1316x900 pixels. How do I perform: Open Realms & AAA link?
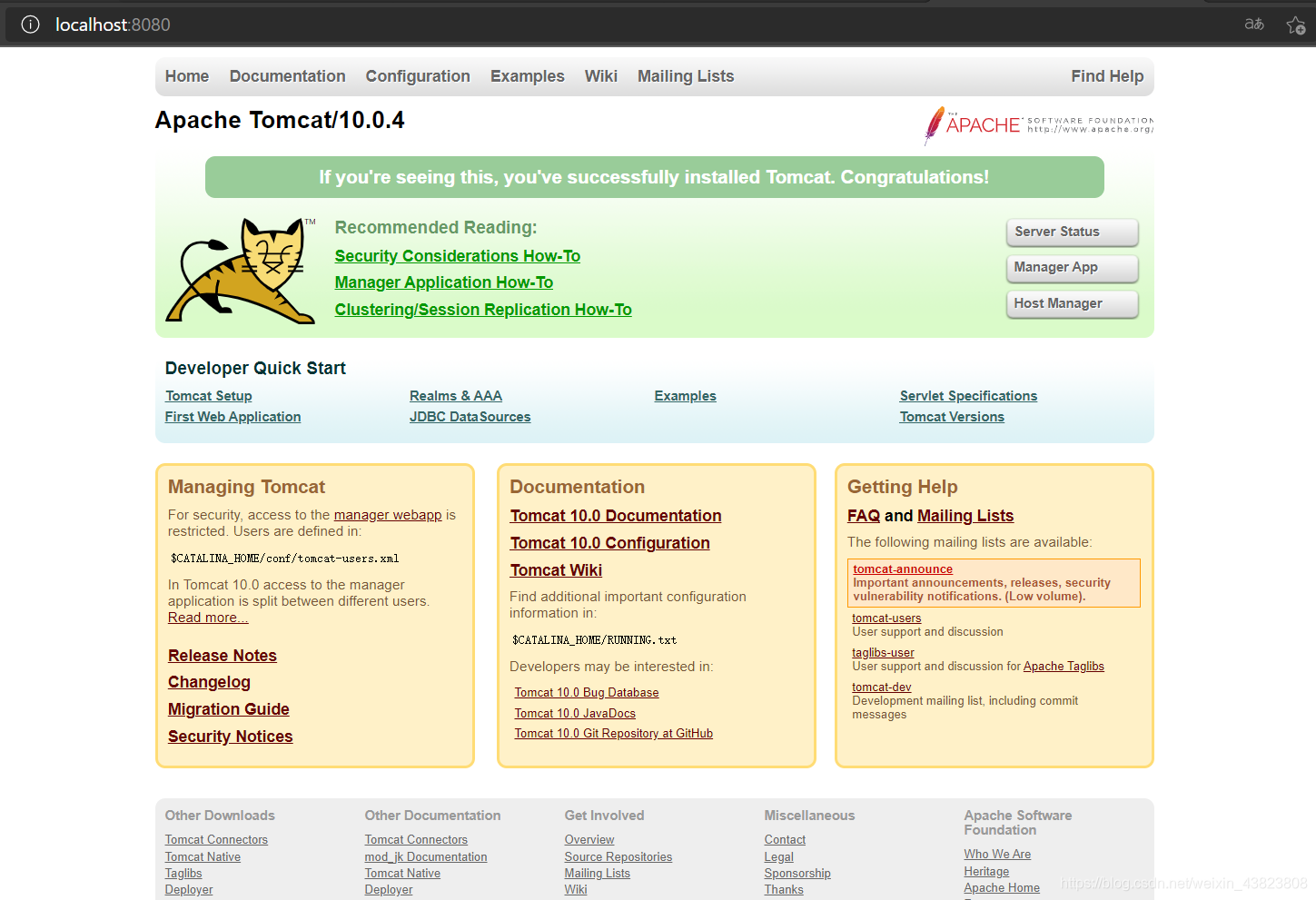(456, 396)
